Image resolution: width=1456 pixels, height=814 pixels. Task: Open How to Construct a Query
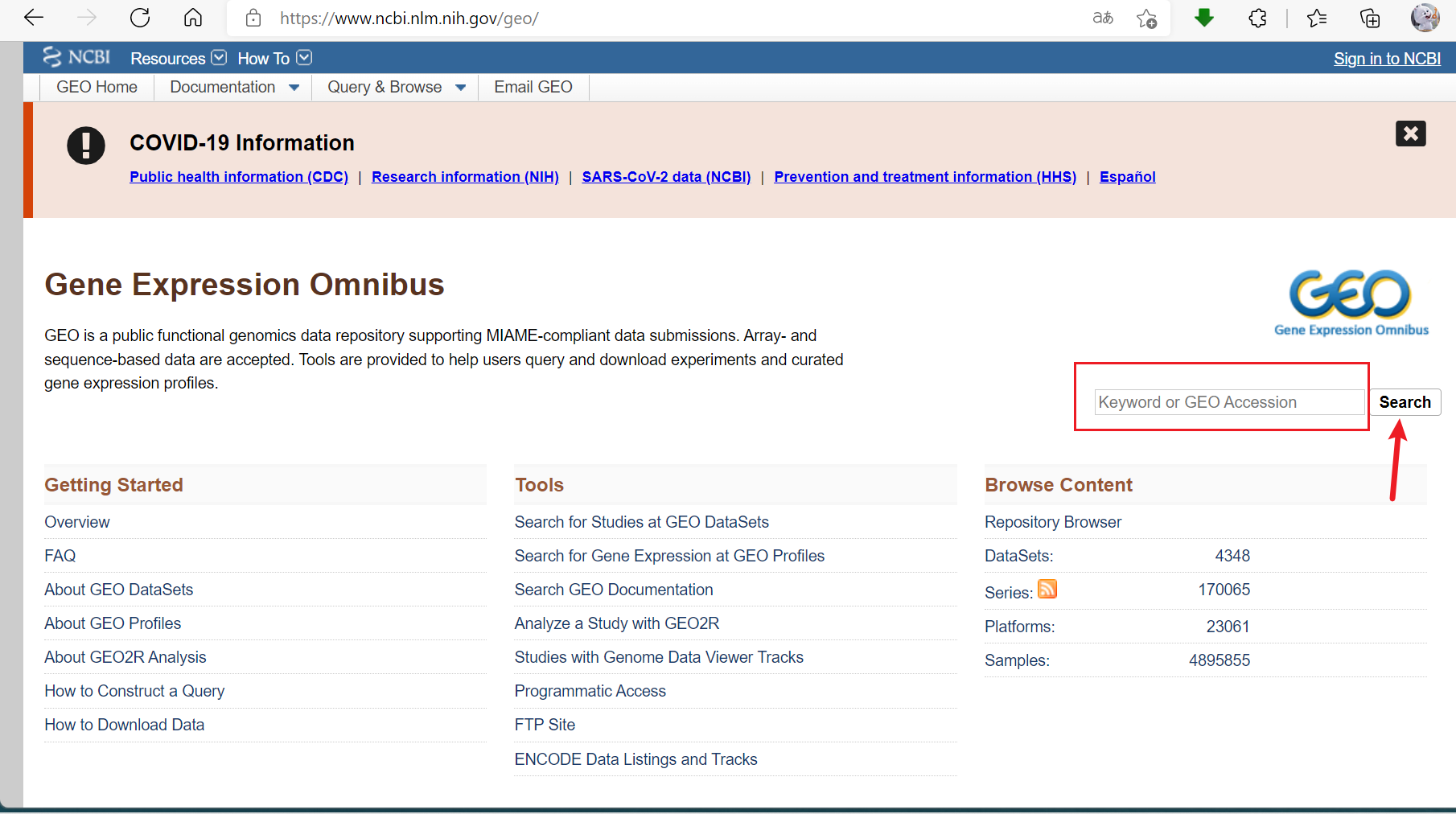(134, 691)
